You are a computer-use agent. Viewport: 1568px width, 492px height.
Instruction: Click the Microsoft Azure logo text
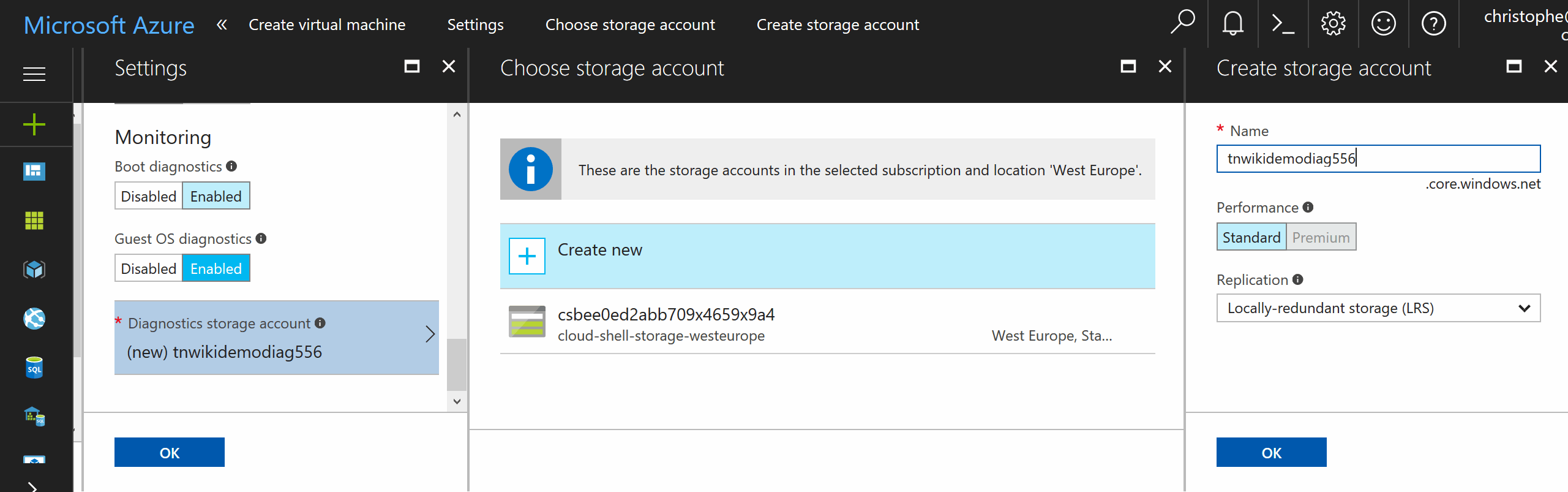tap(109, 25)
